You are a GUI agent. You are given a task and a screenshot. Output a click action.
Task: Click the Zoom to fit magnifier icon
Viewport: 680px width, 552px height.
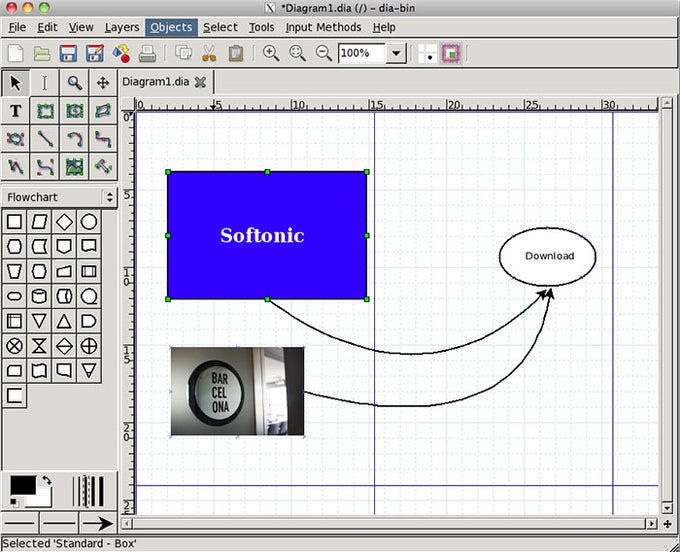298,53
